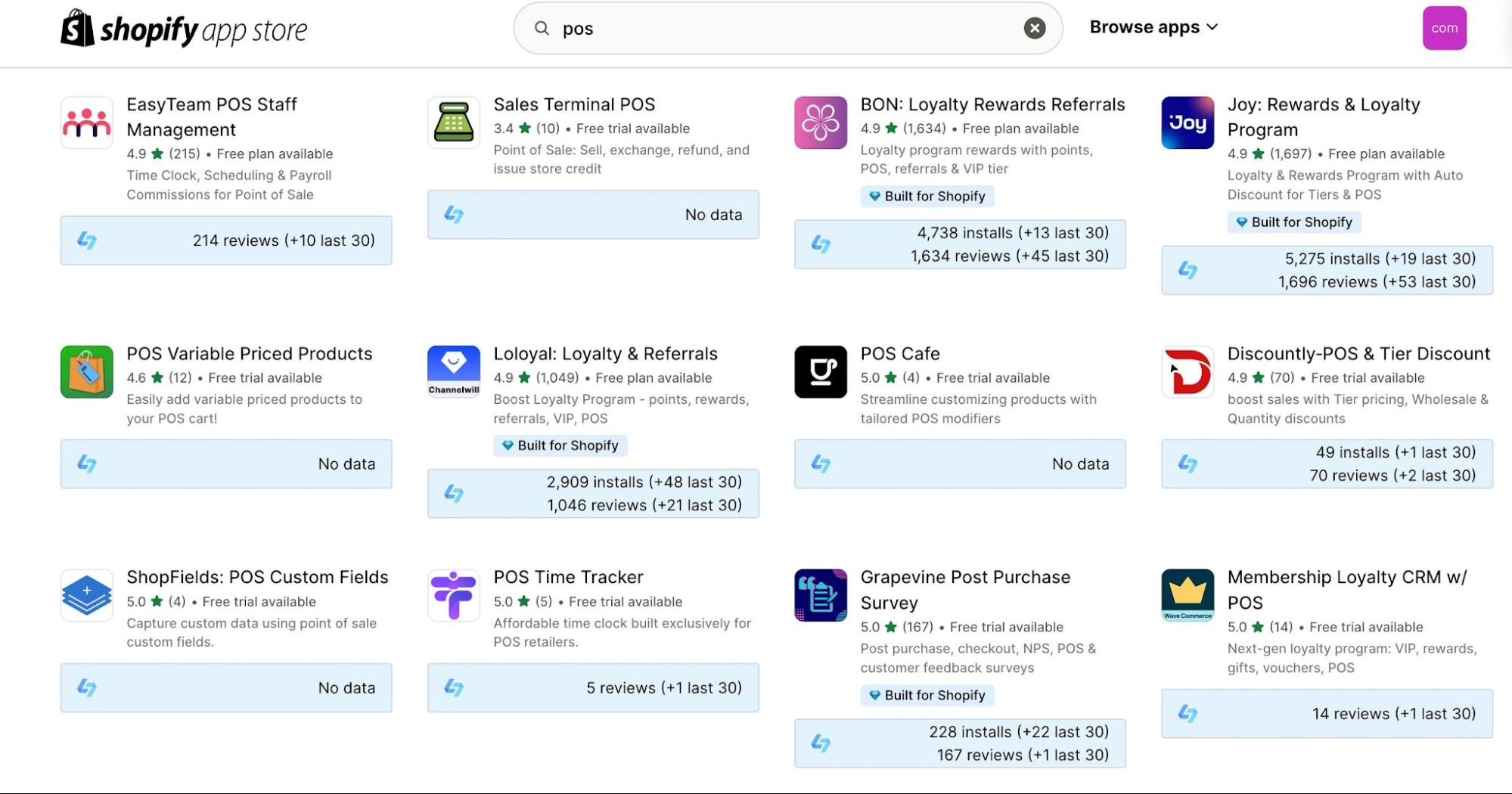The height and width of the screenshot is (794, 1512).
Task: Open the Grapevine survey app icon
Action: 821,595
